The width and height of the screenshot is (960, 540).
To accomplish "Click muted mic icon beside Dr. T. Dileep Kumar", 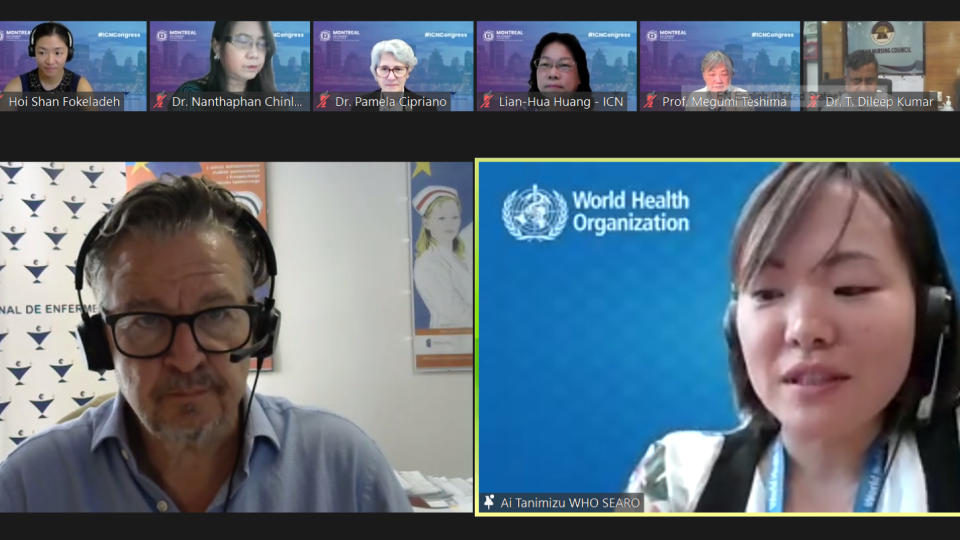I will click(814, 101).
